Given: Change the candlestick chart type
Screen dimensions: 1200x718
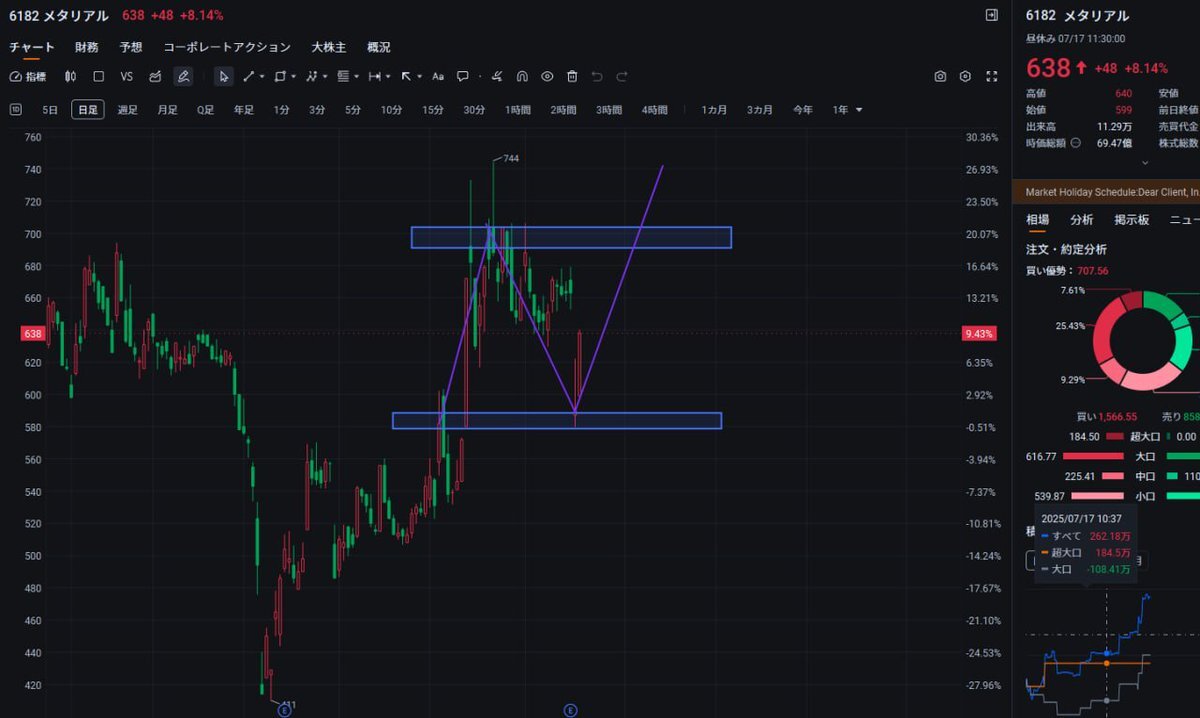Looking at the screenshot, I should 71,76.
